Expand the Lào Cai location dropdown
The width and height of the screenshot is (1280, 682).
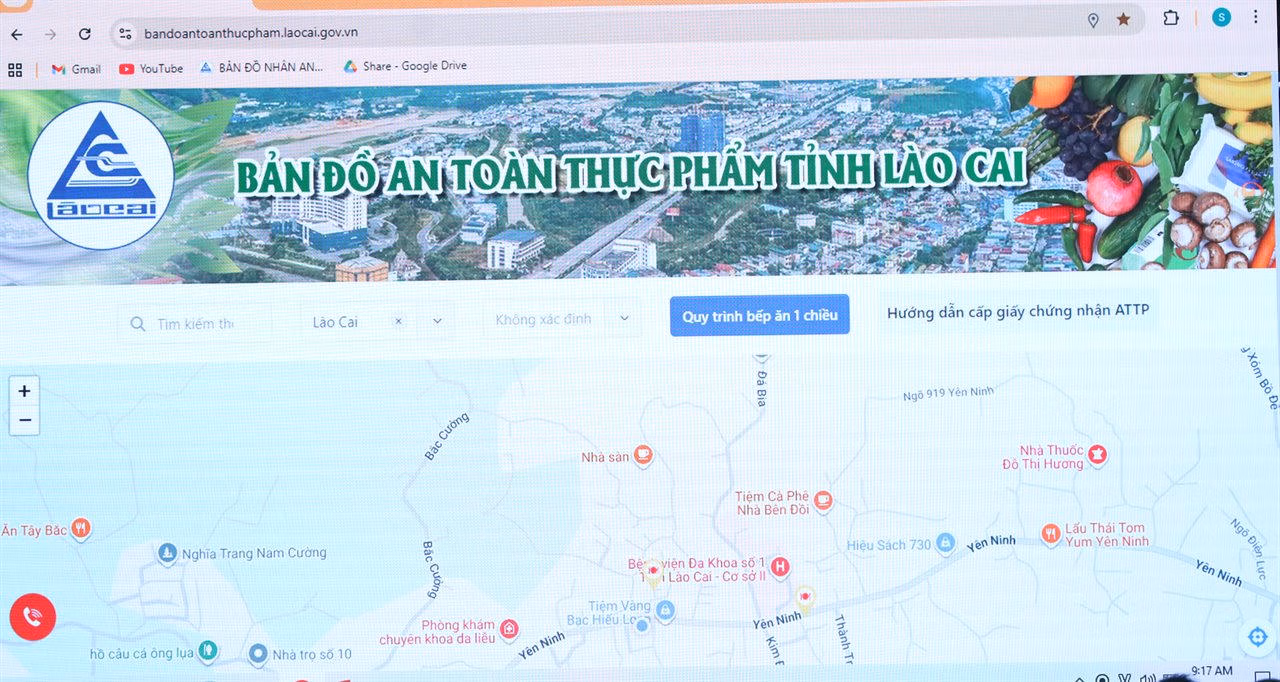pyautogui.click(x=437, y=321)
